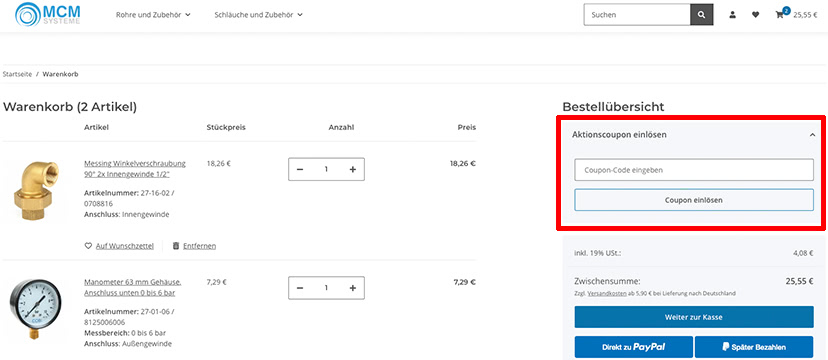Click the 18,26 € Stückpreis value
This screenshot has width=828, height=360.
[219, 164]
